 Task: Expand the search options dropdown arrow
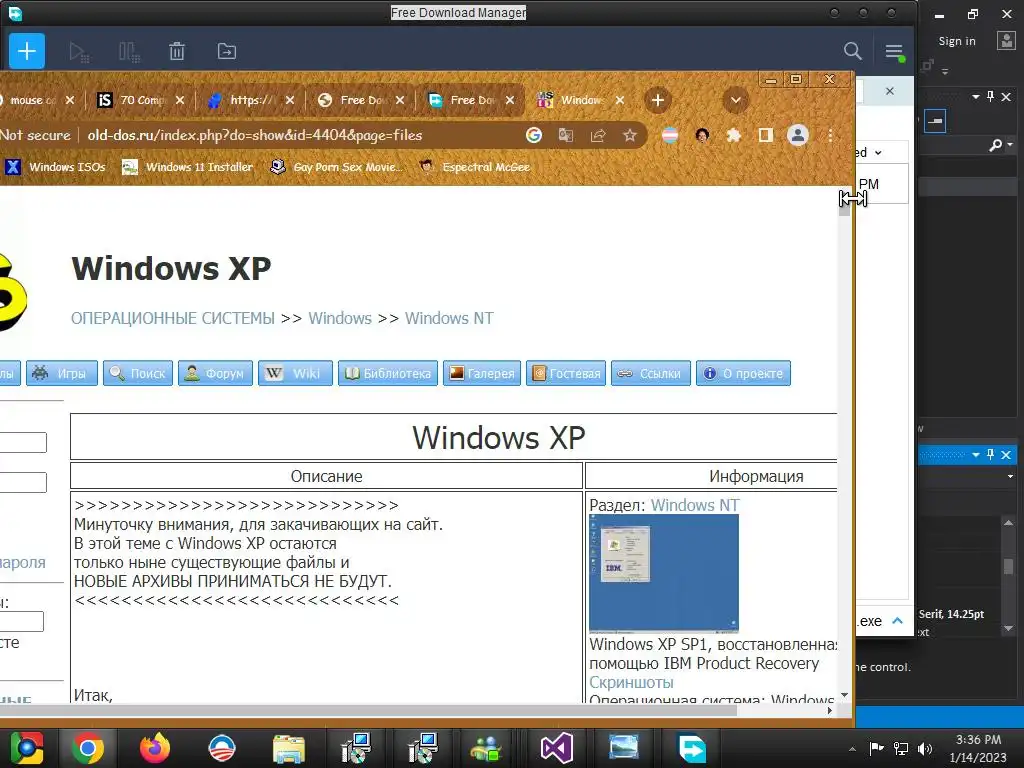click(x=1011, y=145)
